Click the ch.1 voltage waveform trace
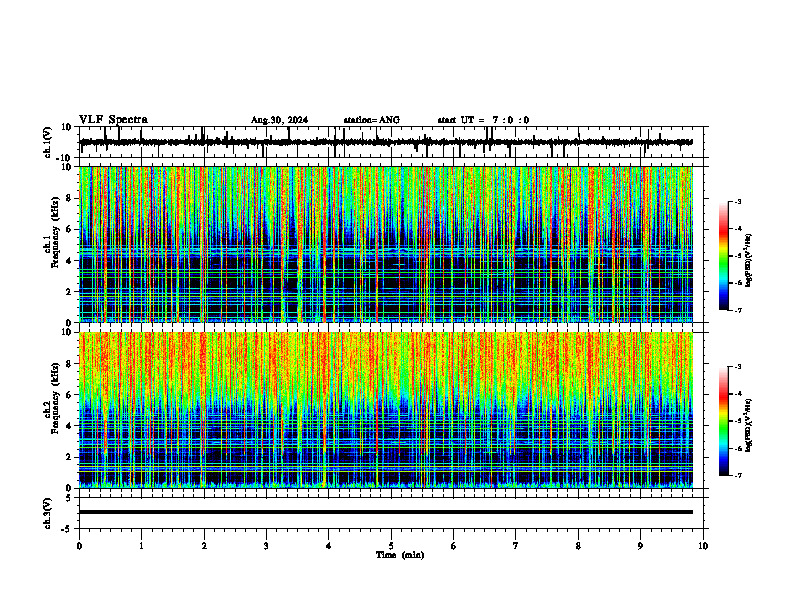This screenshot has height=612, width=792. coord(386,142)
